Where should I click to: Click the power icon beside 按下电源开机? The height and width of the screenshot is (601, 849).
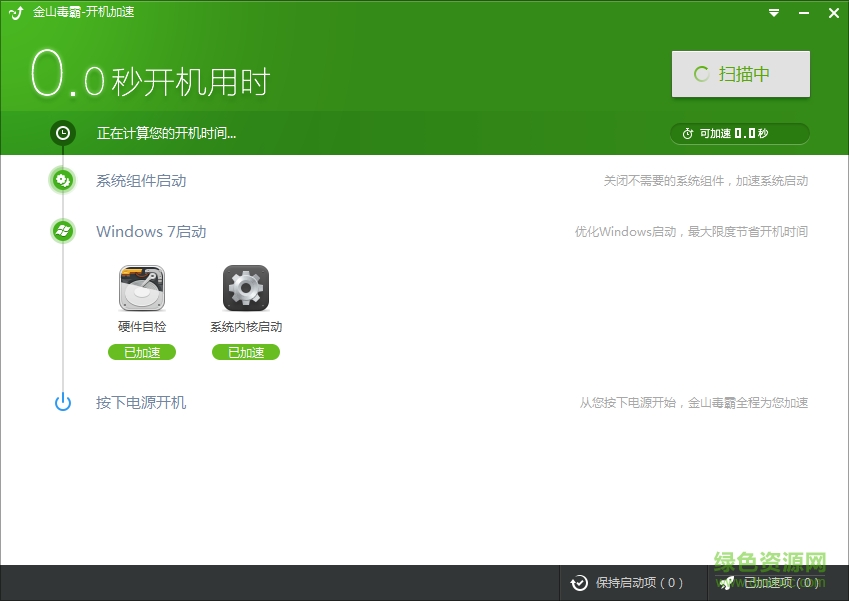tap(63, 402)
